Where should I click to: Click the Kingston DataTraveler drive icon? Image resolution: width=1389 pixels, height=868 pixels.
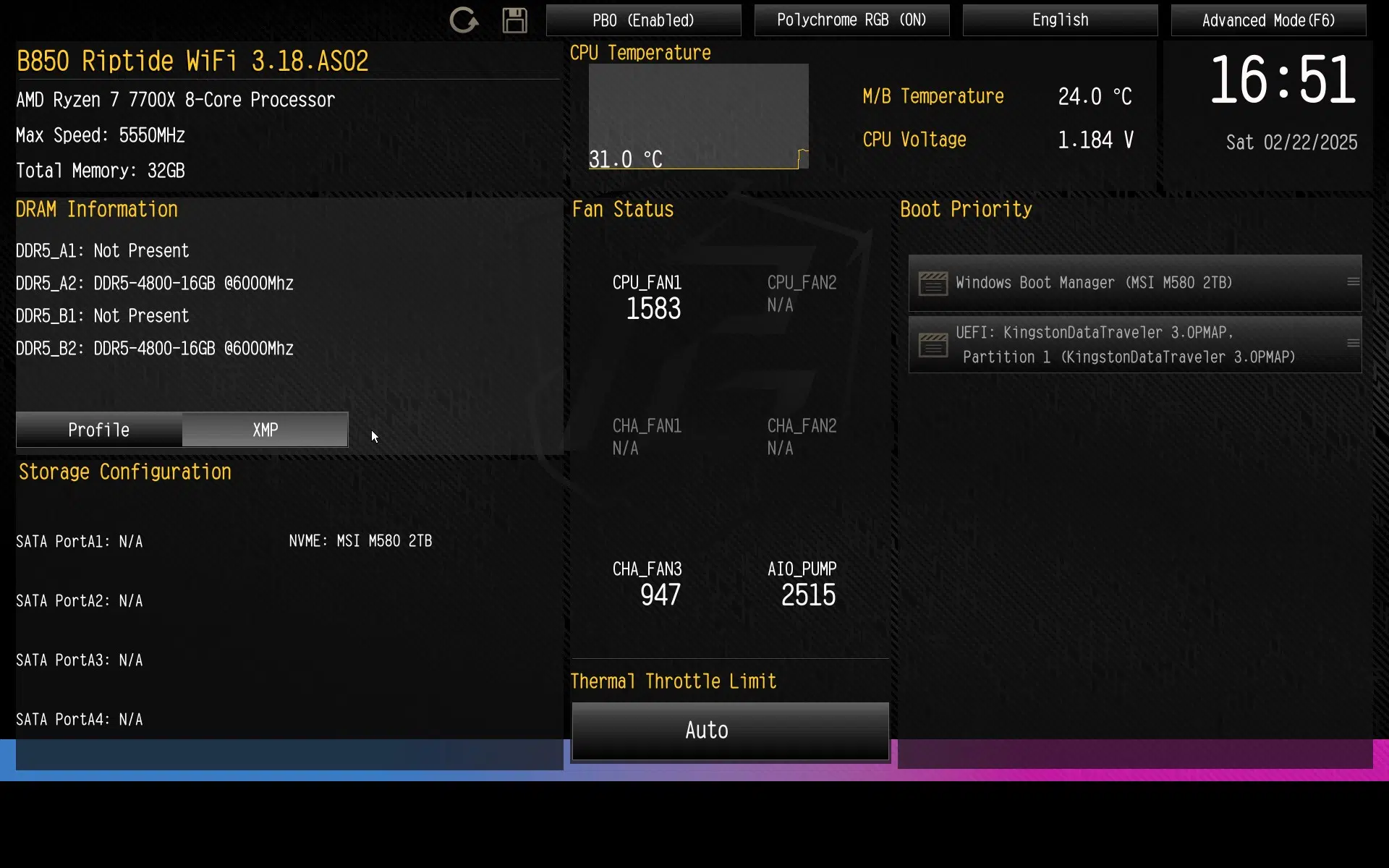[933, 345]
